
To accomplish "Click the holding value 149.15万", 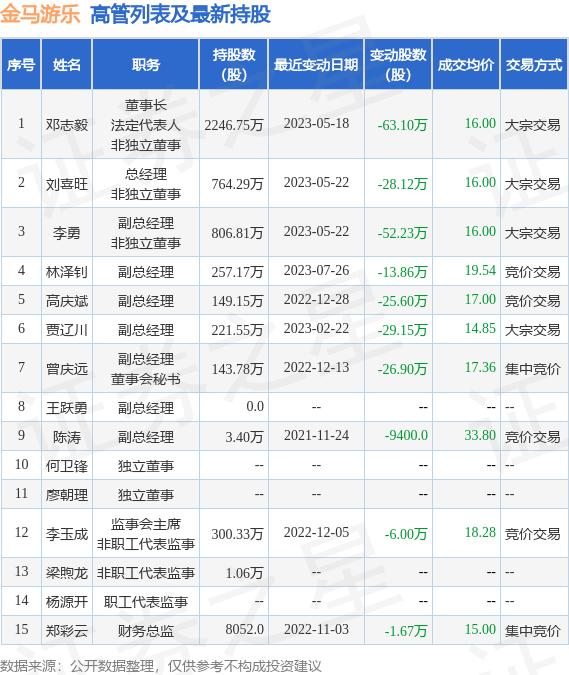I will (237, 300).
